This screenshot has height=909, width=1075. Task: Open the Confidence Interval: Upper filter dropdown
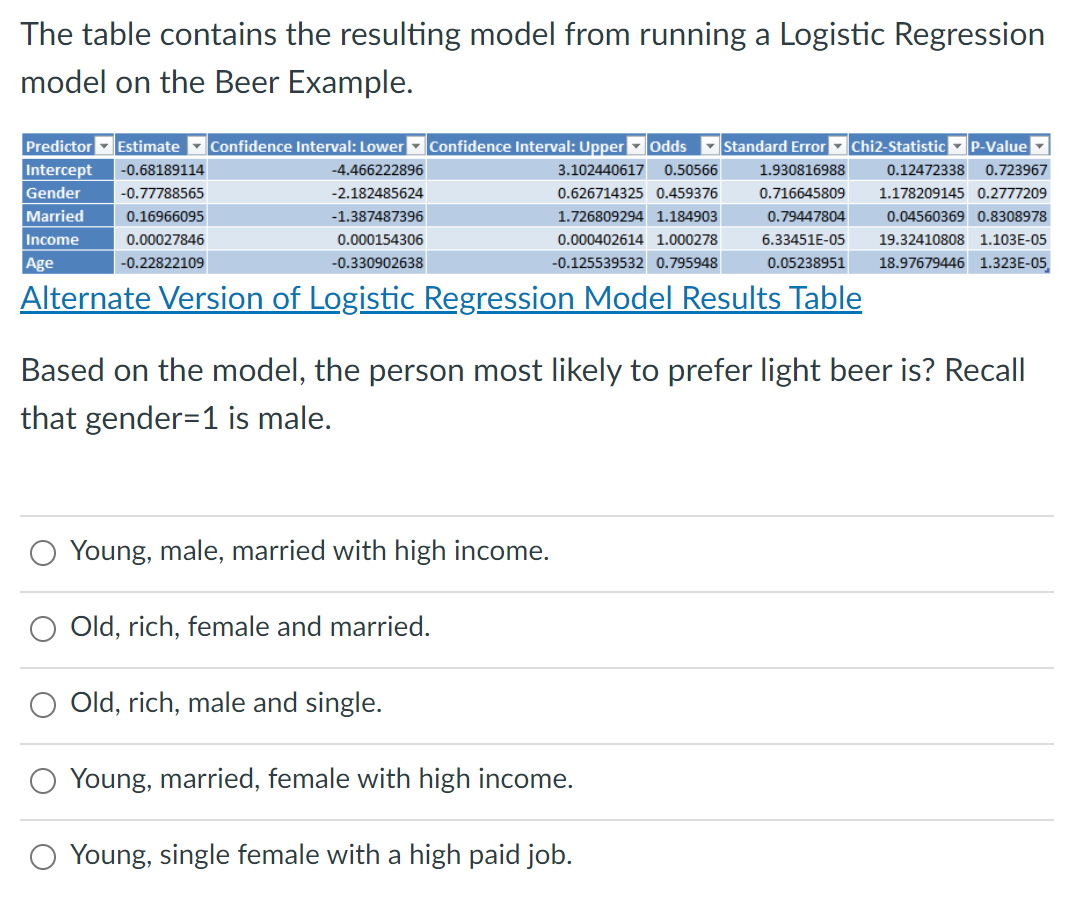pos(637,146)
